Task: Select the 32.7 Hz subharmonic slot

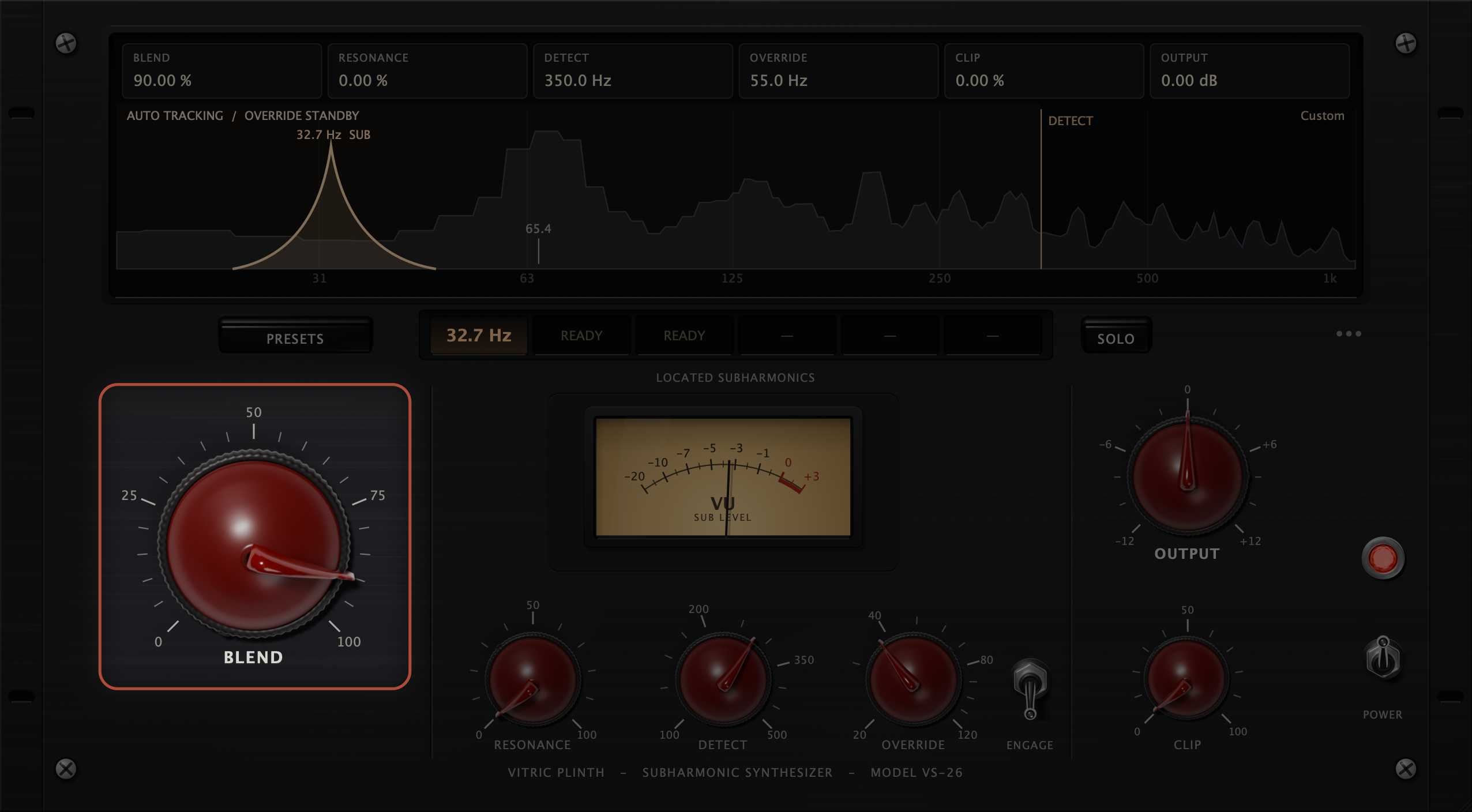Action: coord(479,335)
